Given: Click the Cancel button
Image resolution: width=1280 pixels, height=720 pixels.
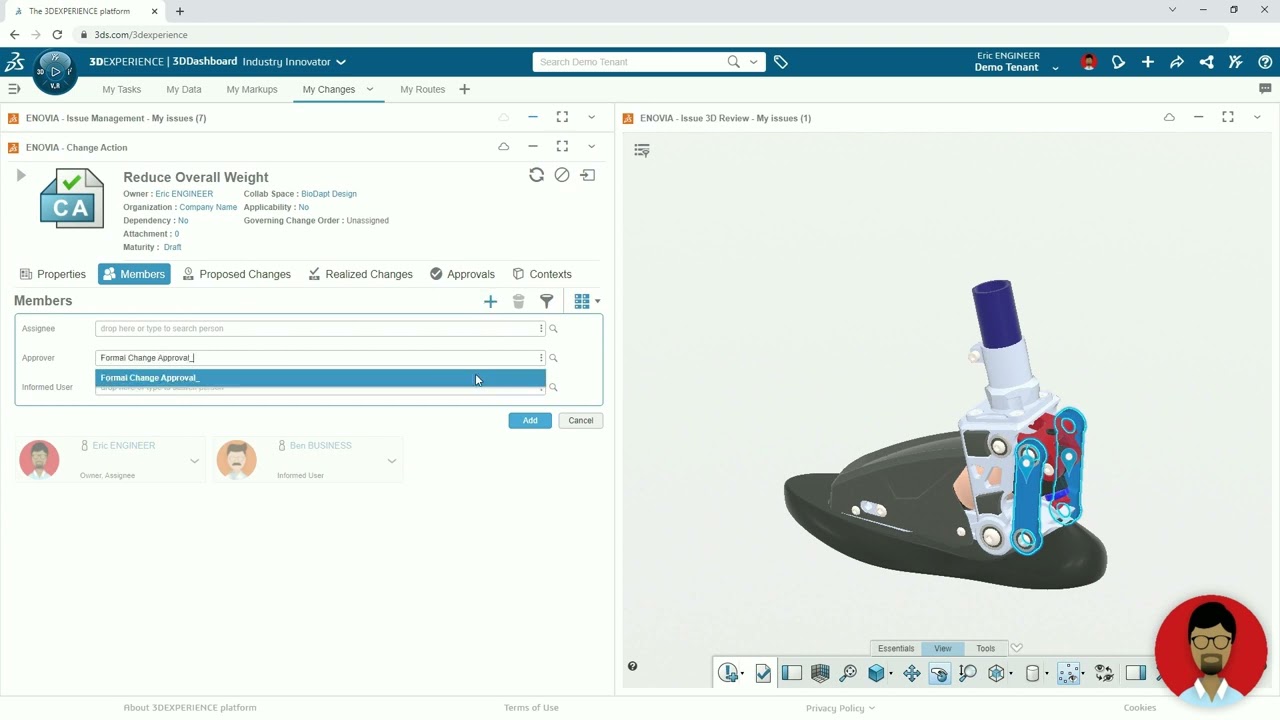Looking at the screenshot, I should [x=581, y=421].
